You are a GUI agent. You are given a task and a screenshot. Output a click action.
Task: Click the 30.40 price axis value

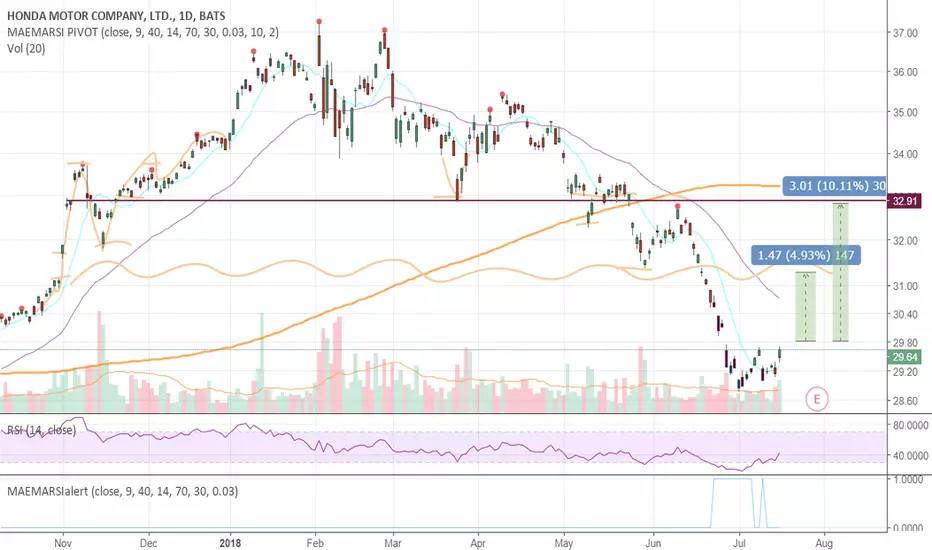[x=906, y=315]
